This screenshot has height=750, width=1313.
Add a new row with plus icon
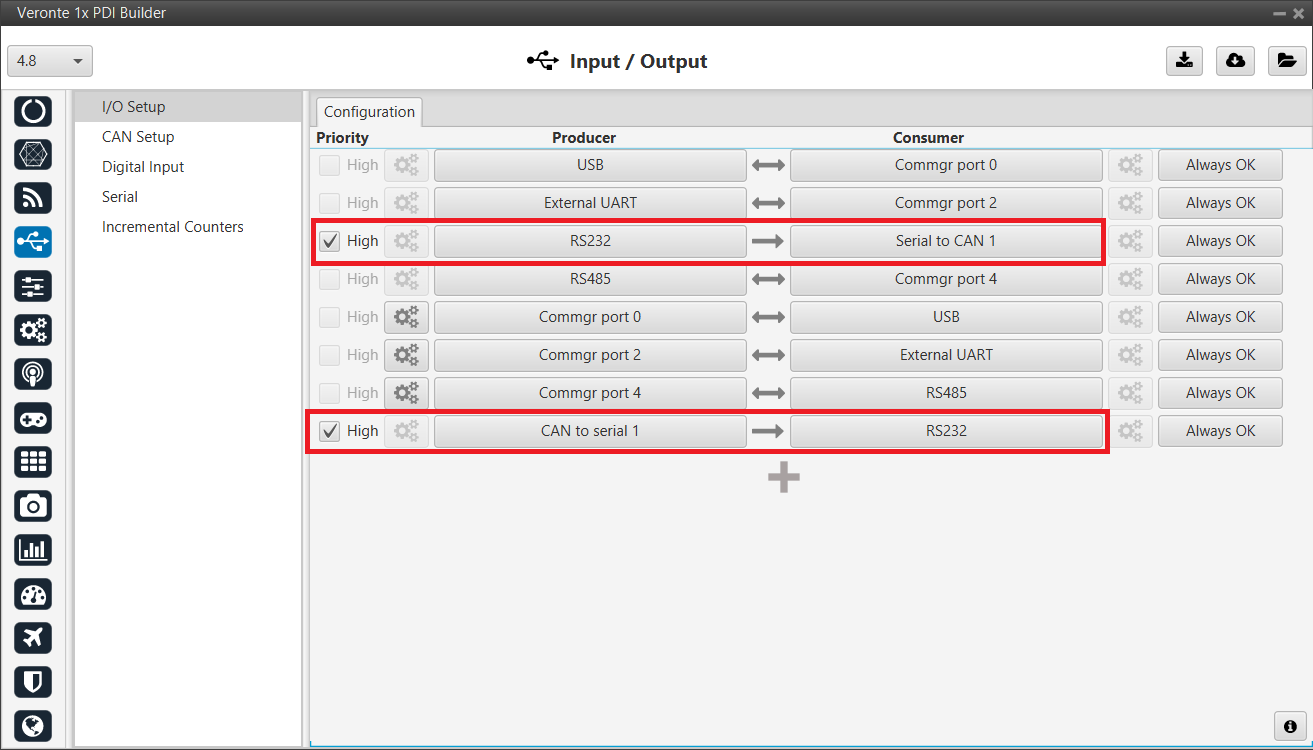point(783,478)
